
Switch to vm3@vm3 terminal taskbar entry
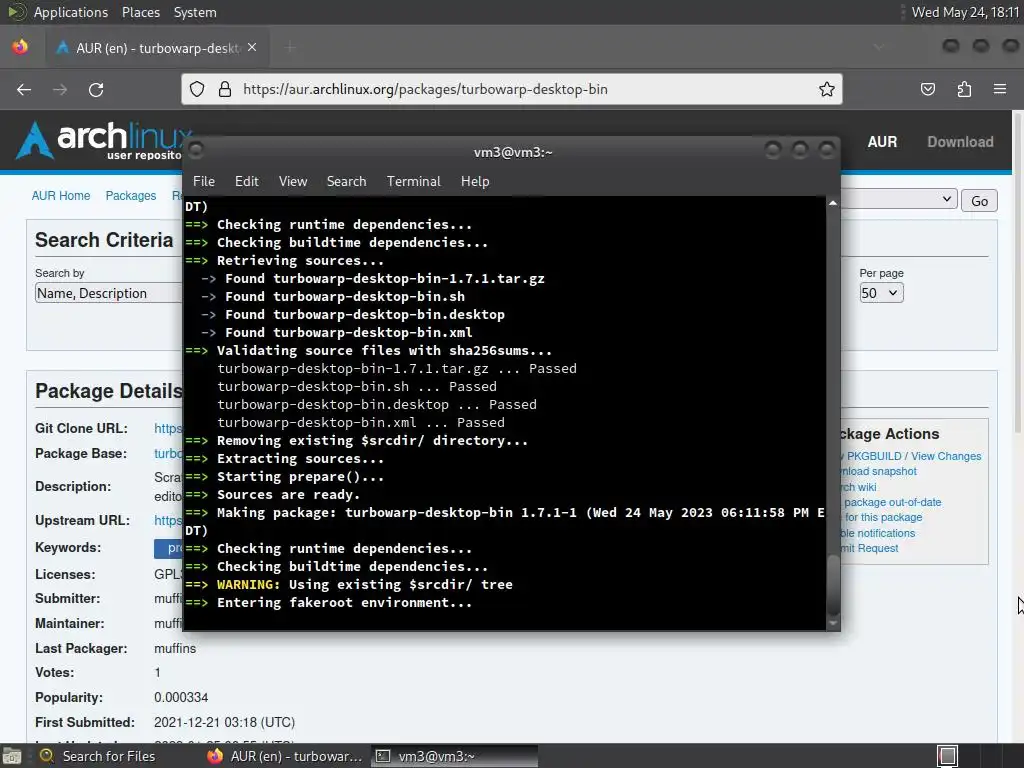click(x=455, y=756)
